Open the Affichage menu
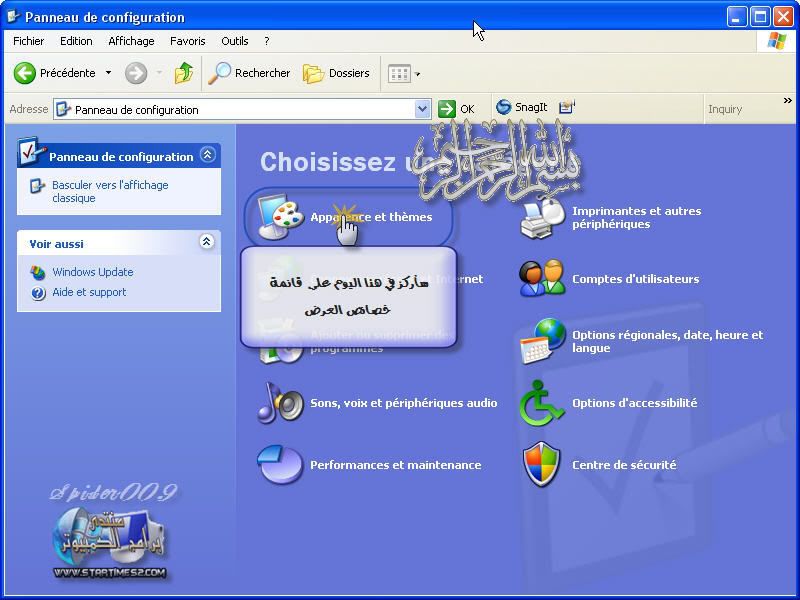Screen dimensions: 800x600 [x=131, y=41]
